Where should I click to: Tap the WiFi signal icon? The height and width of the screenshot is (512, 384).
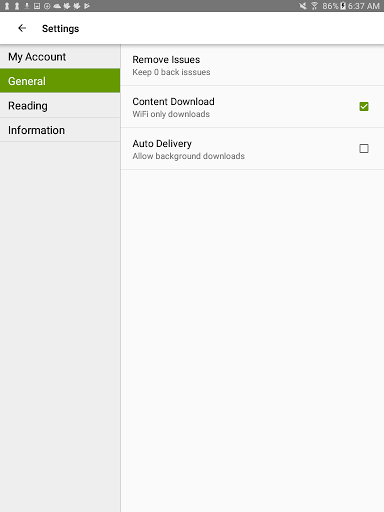tap(314, 6)
